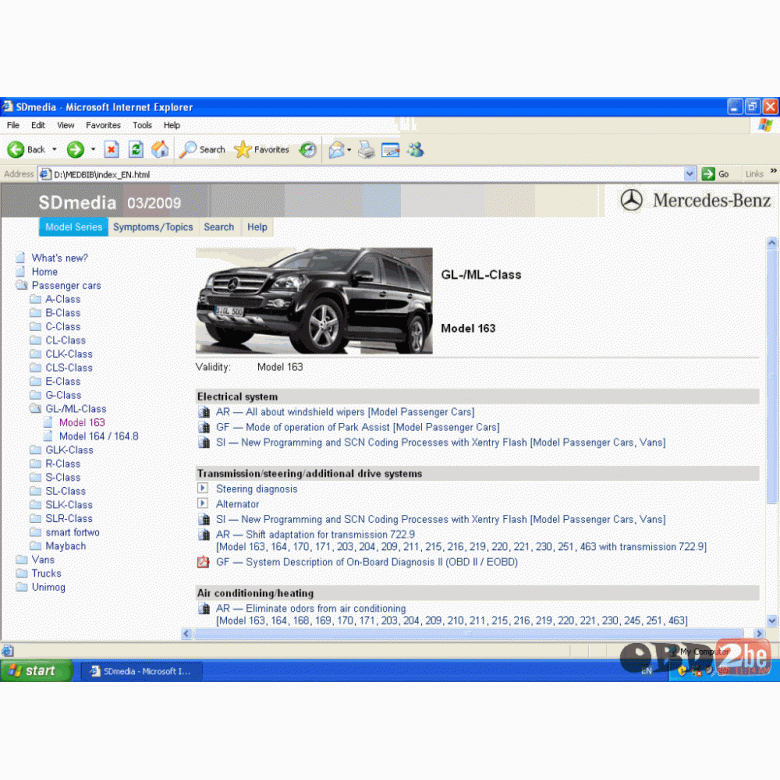
Task: Click the address bar input field
Action: click(367, 174)
